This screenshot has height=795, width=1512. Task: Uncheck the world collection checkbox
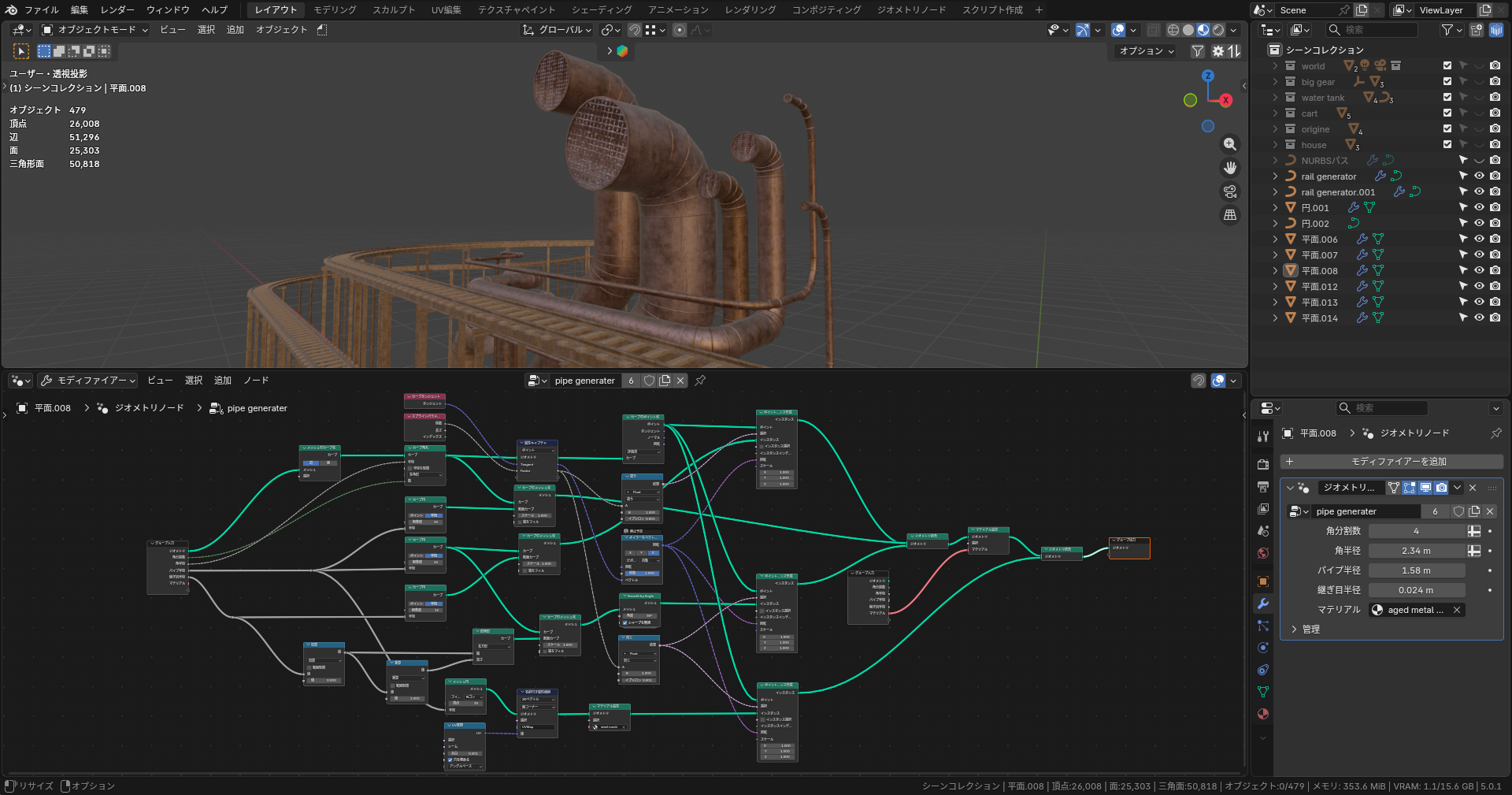click(1447, 66)
